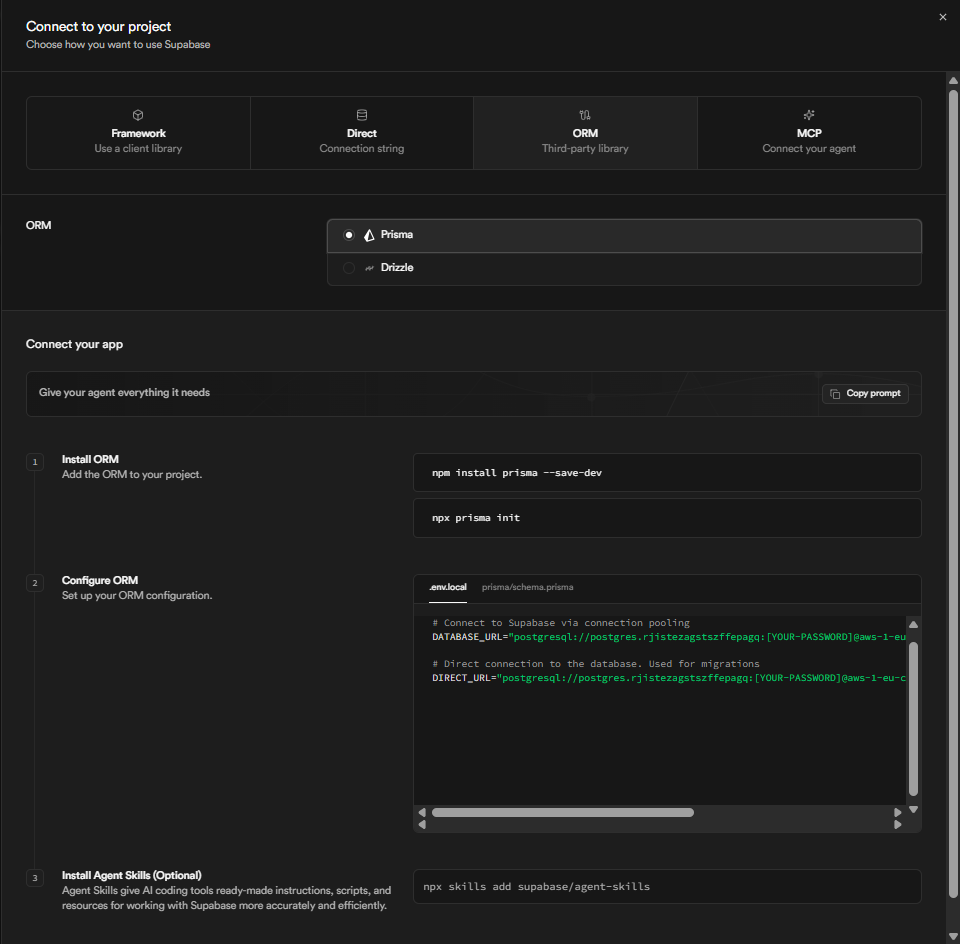Screen dimensions: 960x944
Task: Click the horizontal scrollbar of code block
Action: click(563, 812)
